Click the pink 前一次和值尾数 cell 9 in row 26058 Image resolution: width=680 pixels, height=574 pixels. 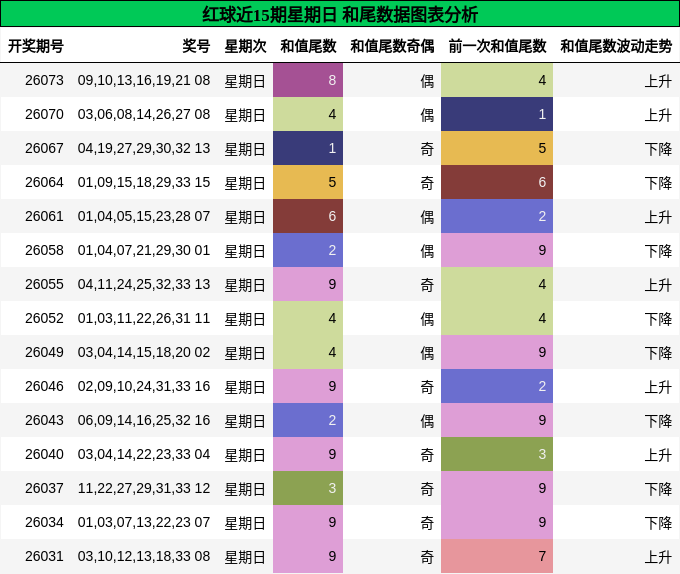click(497, 250)
